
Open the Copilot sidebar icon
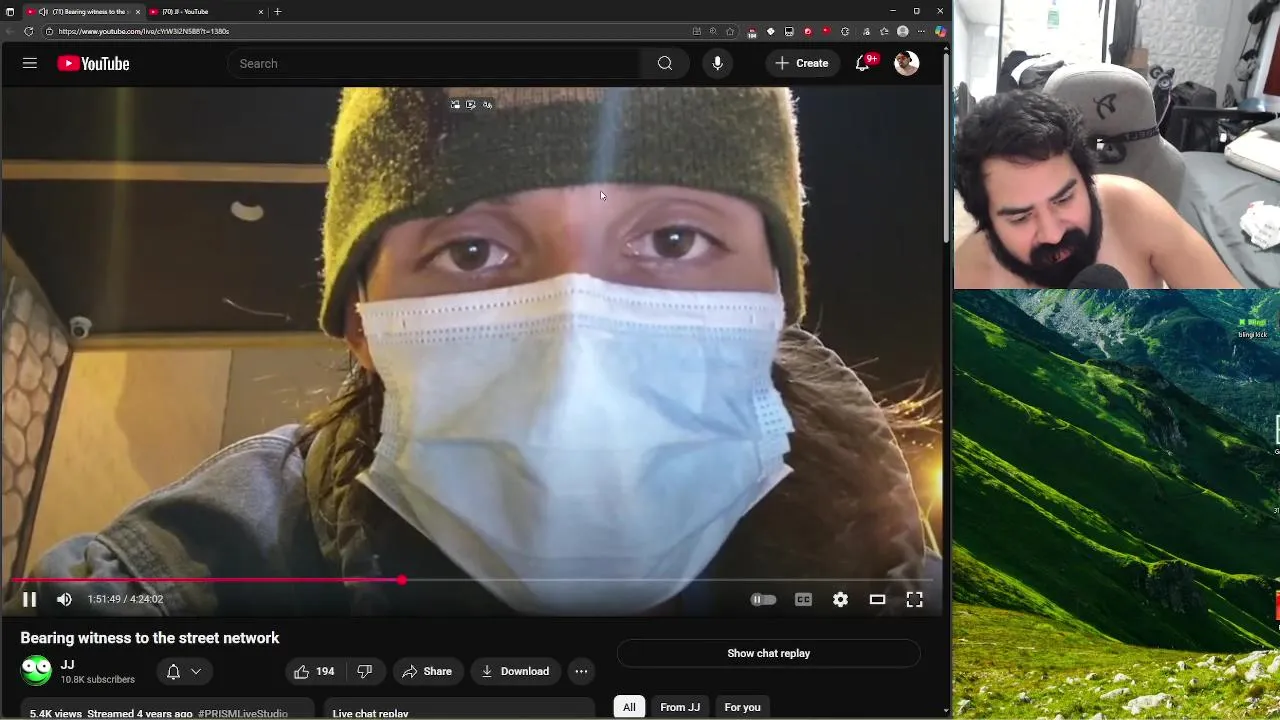tap(940, 31)
